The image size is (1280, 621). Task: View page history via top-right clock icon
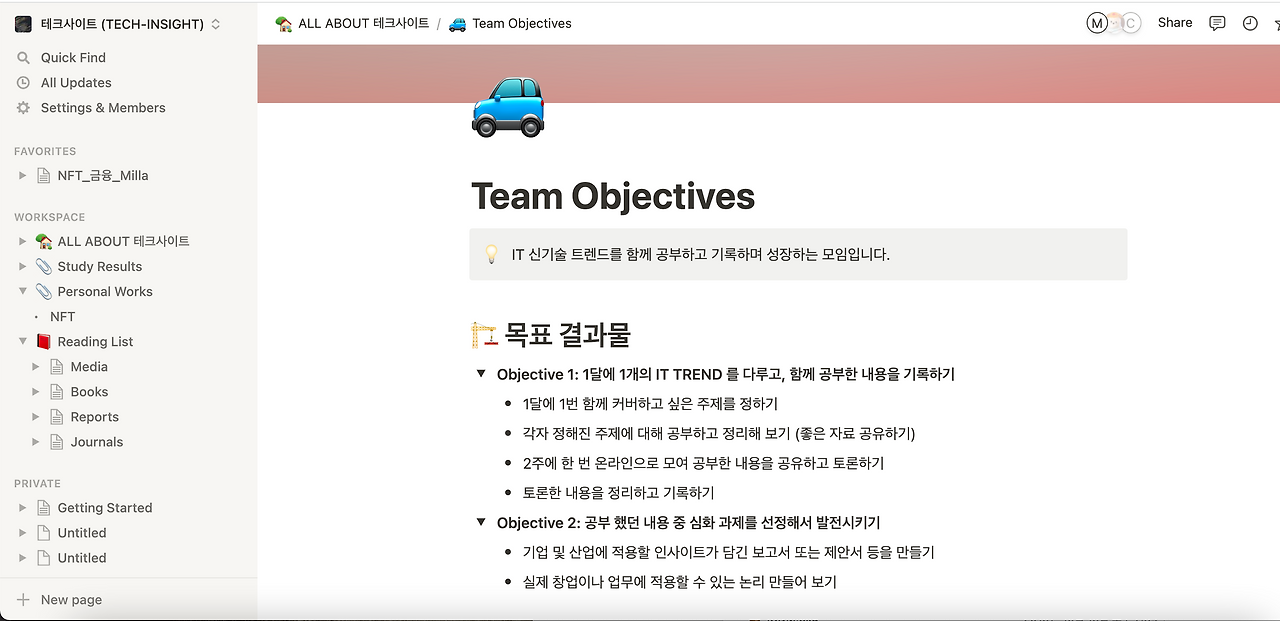pyautogui.click(x=1249, y=22)
